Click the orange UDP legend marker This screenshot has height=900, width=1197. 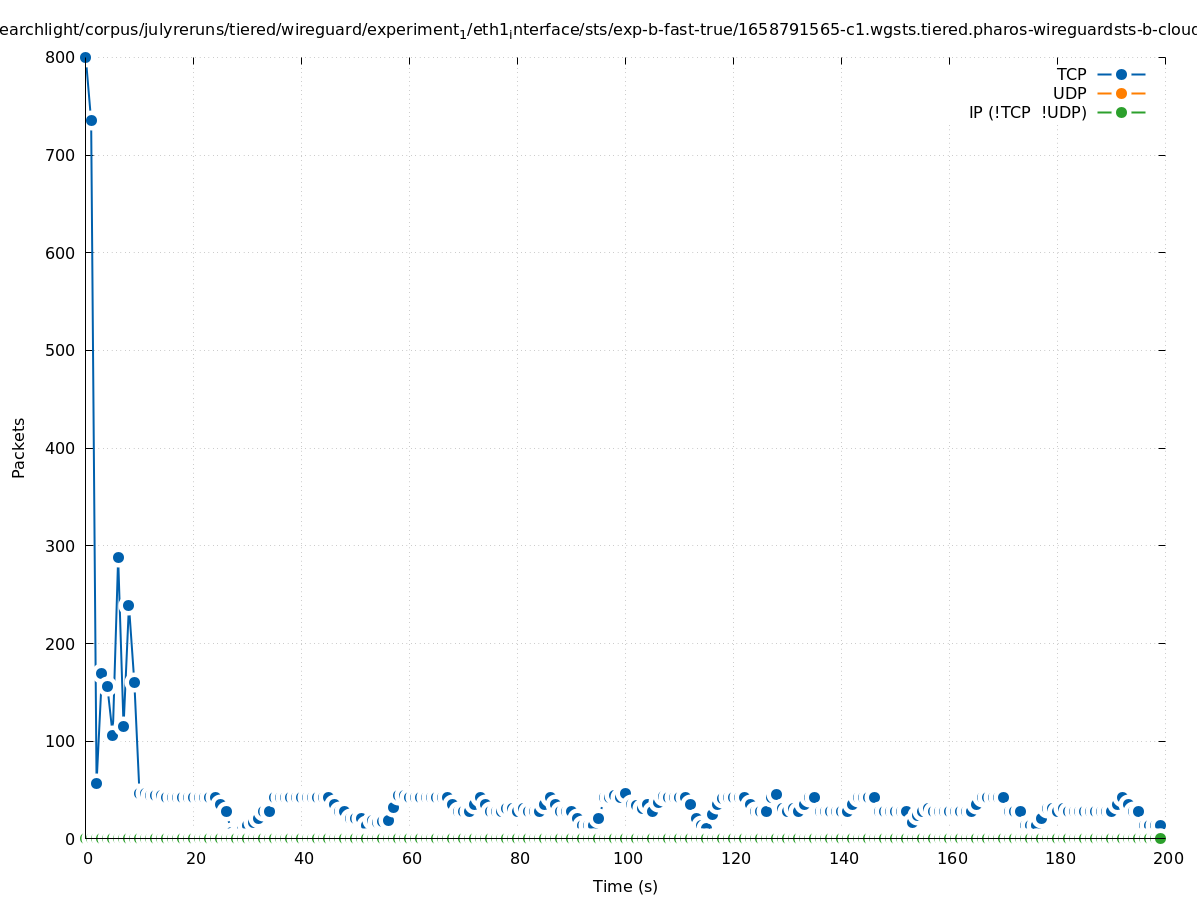point(1121,93)
